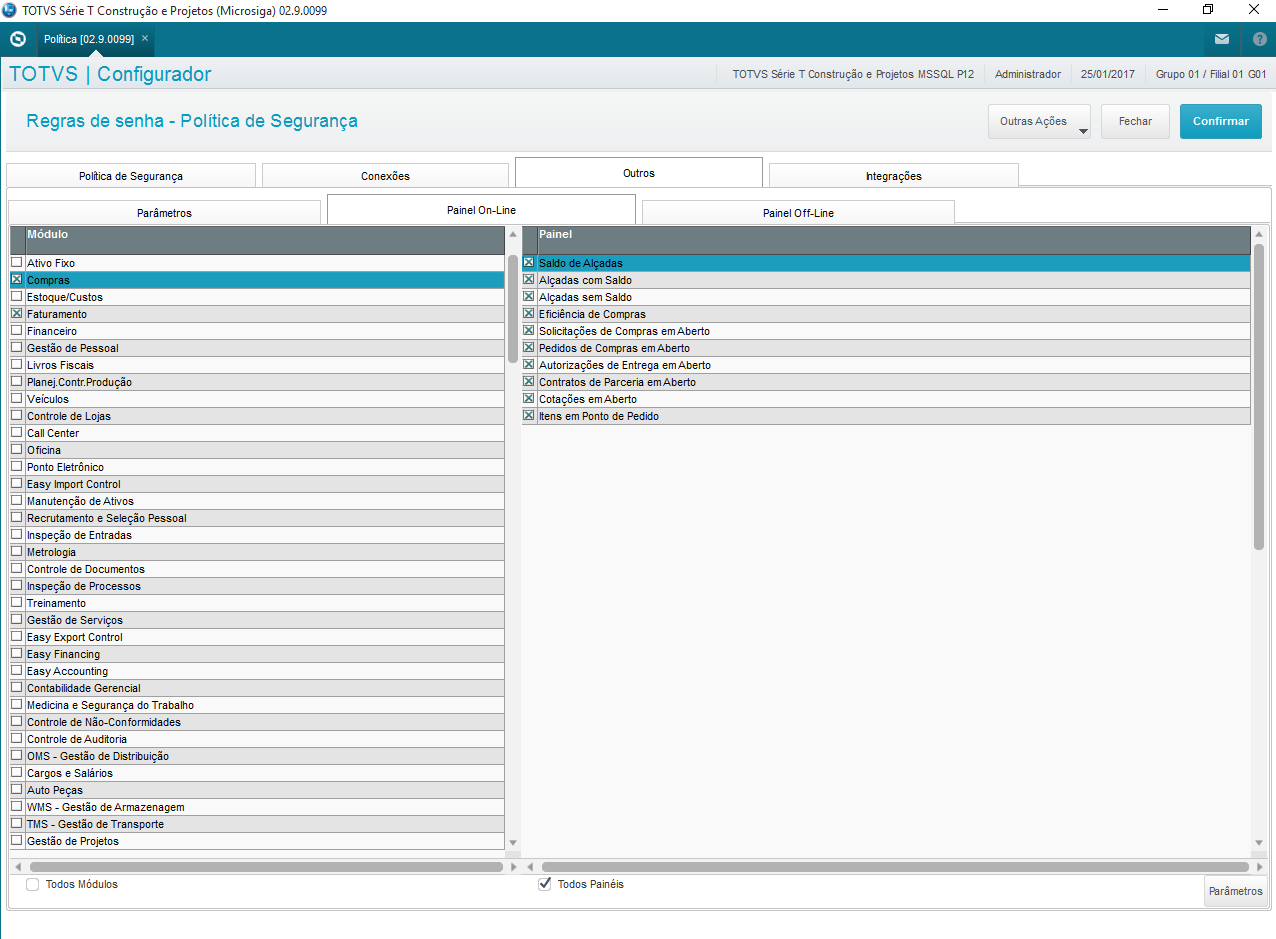Disable the Todos Painéis checkbox
Viewport: 1276px width, 939px height.
[x=545, y=884]
